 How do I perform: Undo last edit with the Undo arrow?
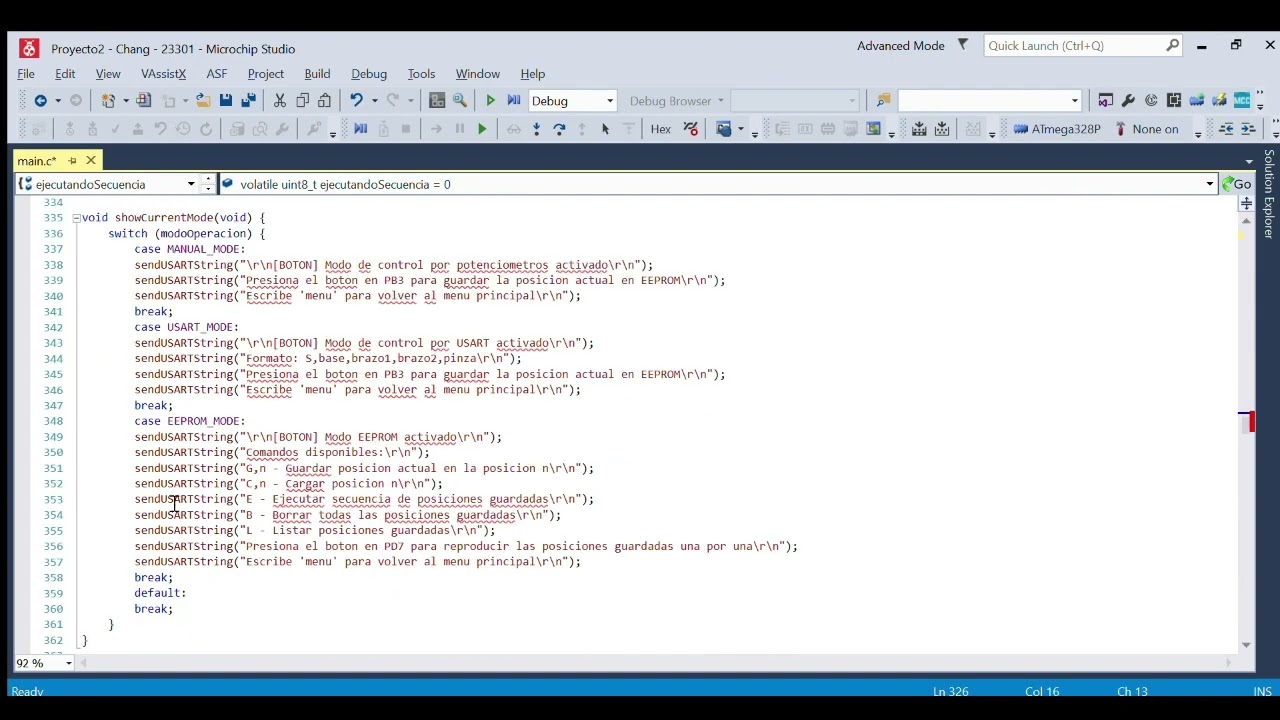[x=356, y=101]
